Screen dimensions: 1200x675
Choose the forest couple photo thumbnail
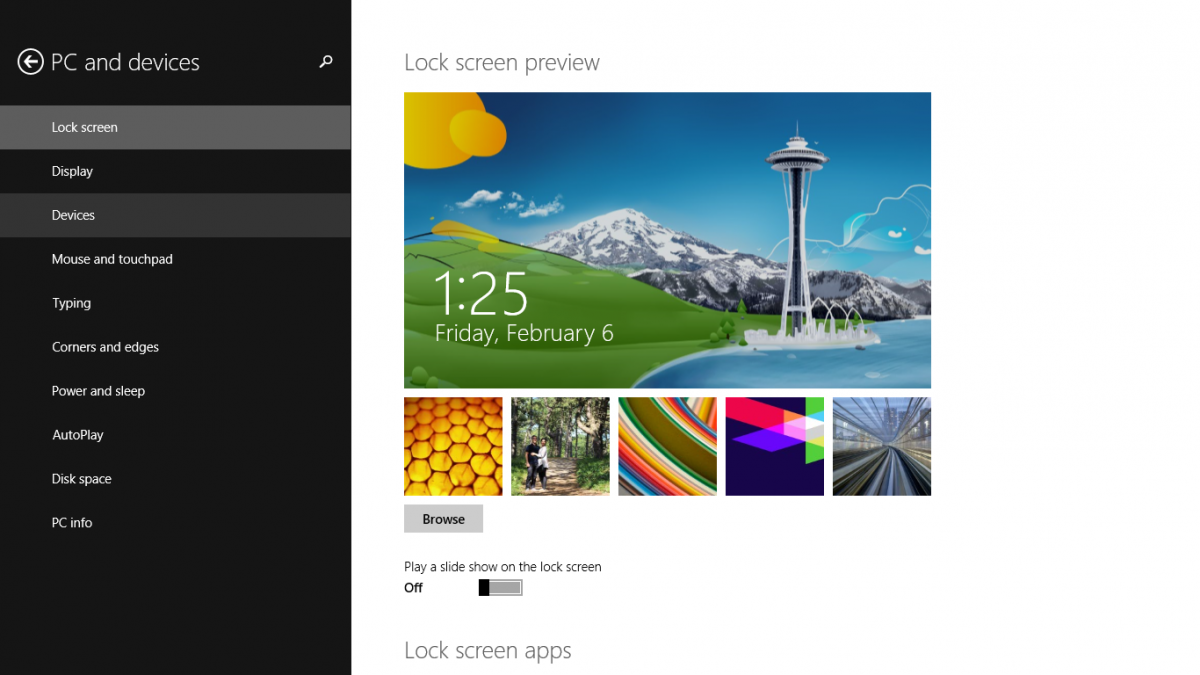click(560, 446)
